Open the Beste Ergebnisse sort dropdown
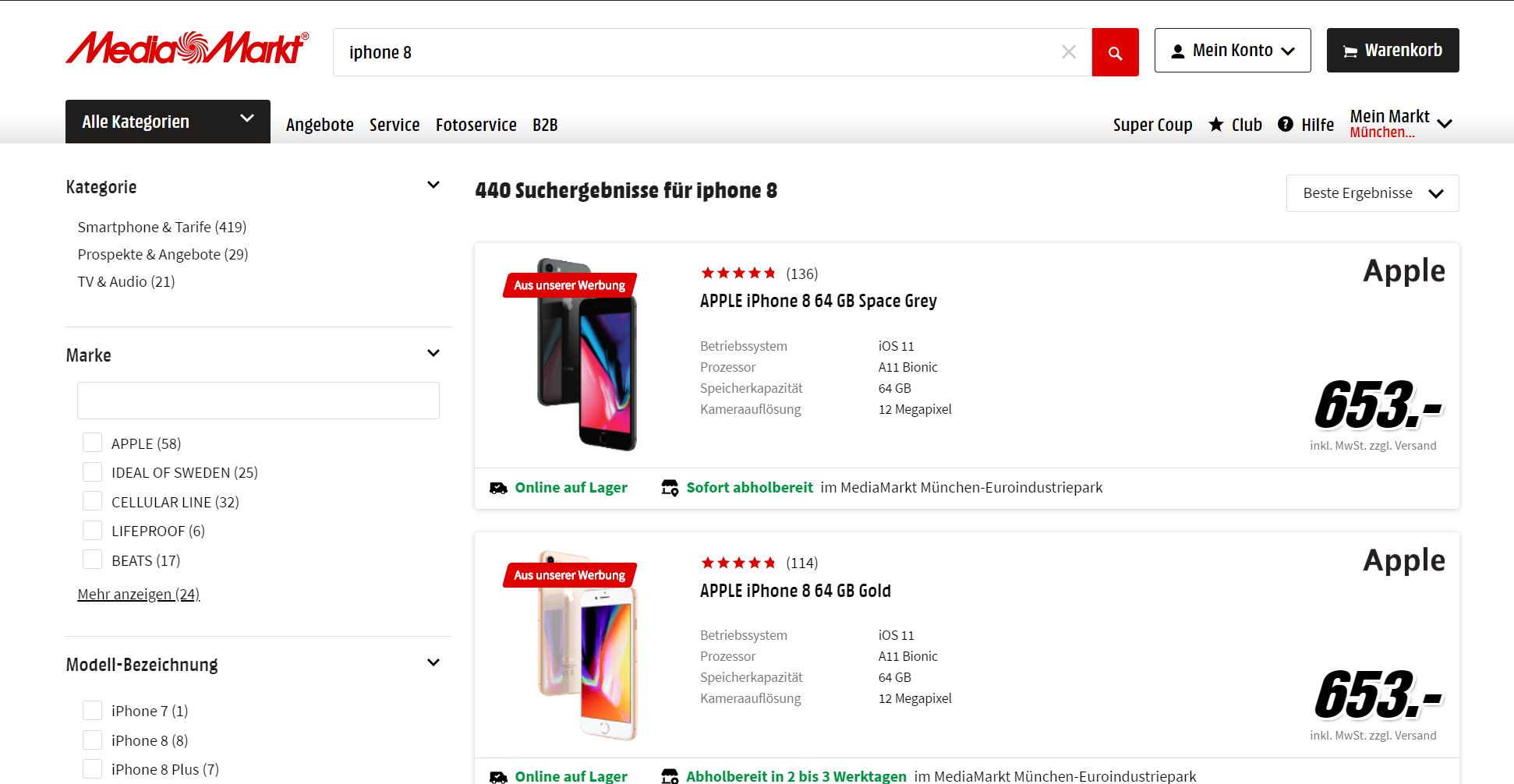Viewport: 1514px width, 784px height. pyautogui.click(x=1371, y=192)
